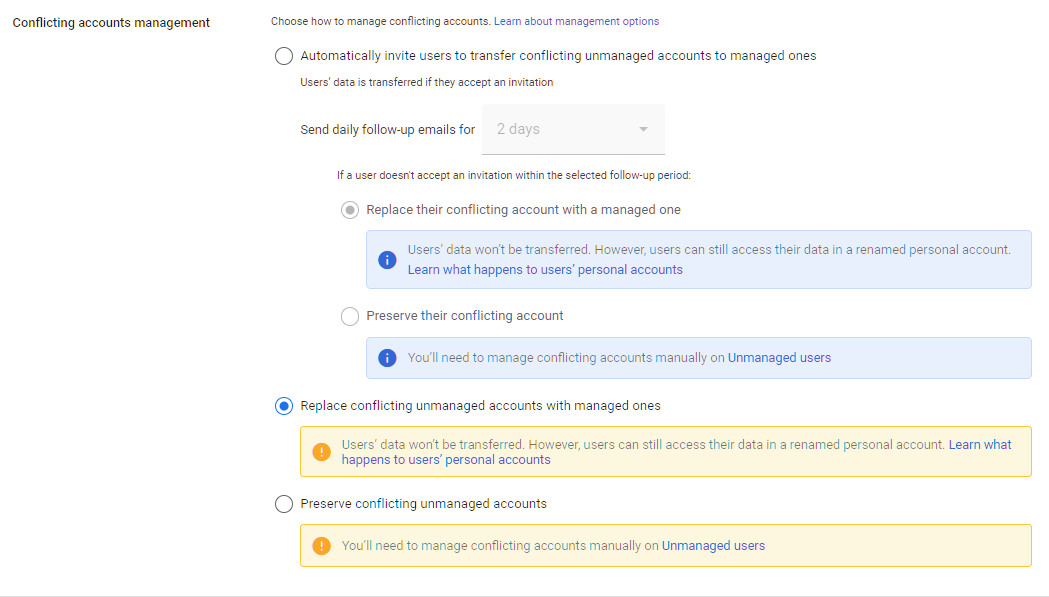Click the orange warning icon about data transfer

321,451
